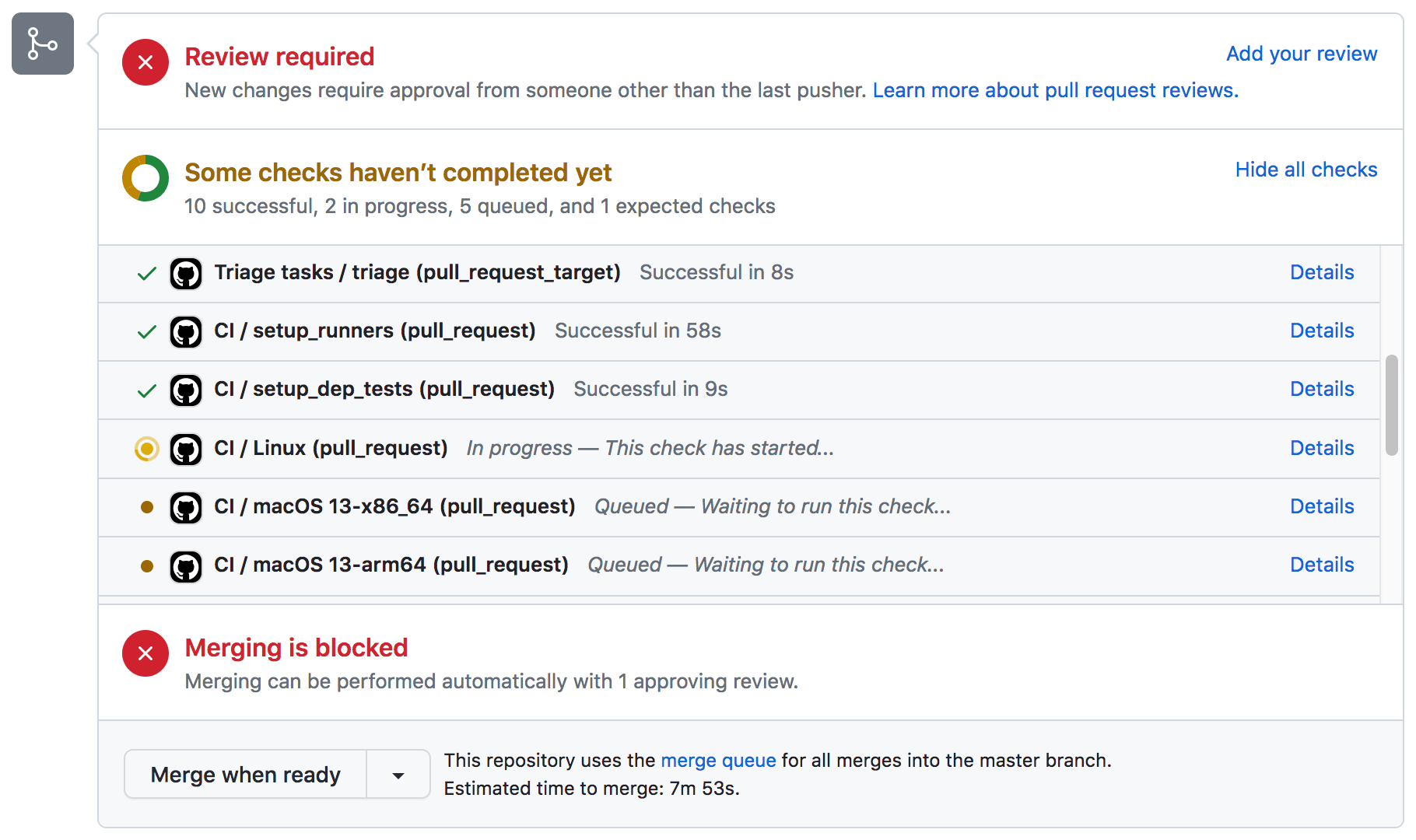The width and height of the screenshot is (1416, 840).
Task: Click the multicolor checks progress ring
Action: point(145,178)
